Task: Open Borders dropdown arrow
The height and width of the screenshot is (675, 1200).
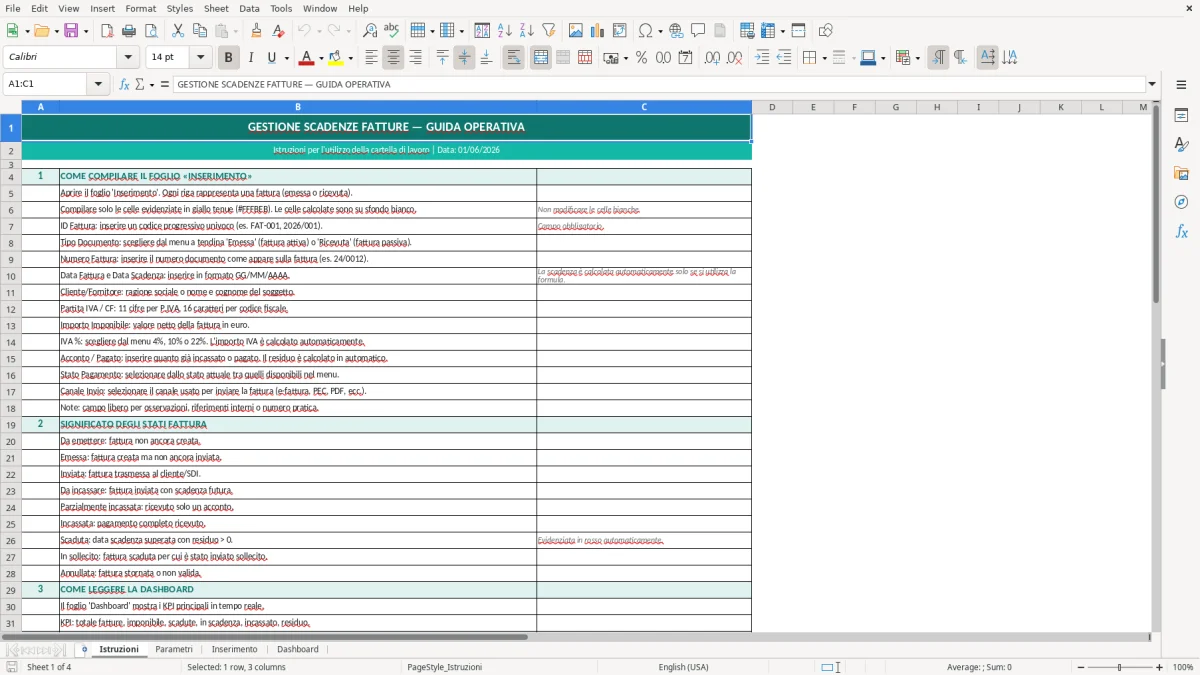Action: coord(823,58)
